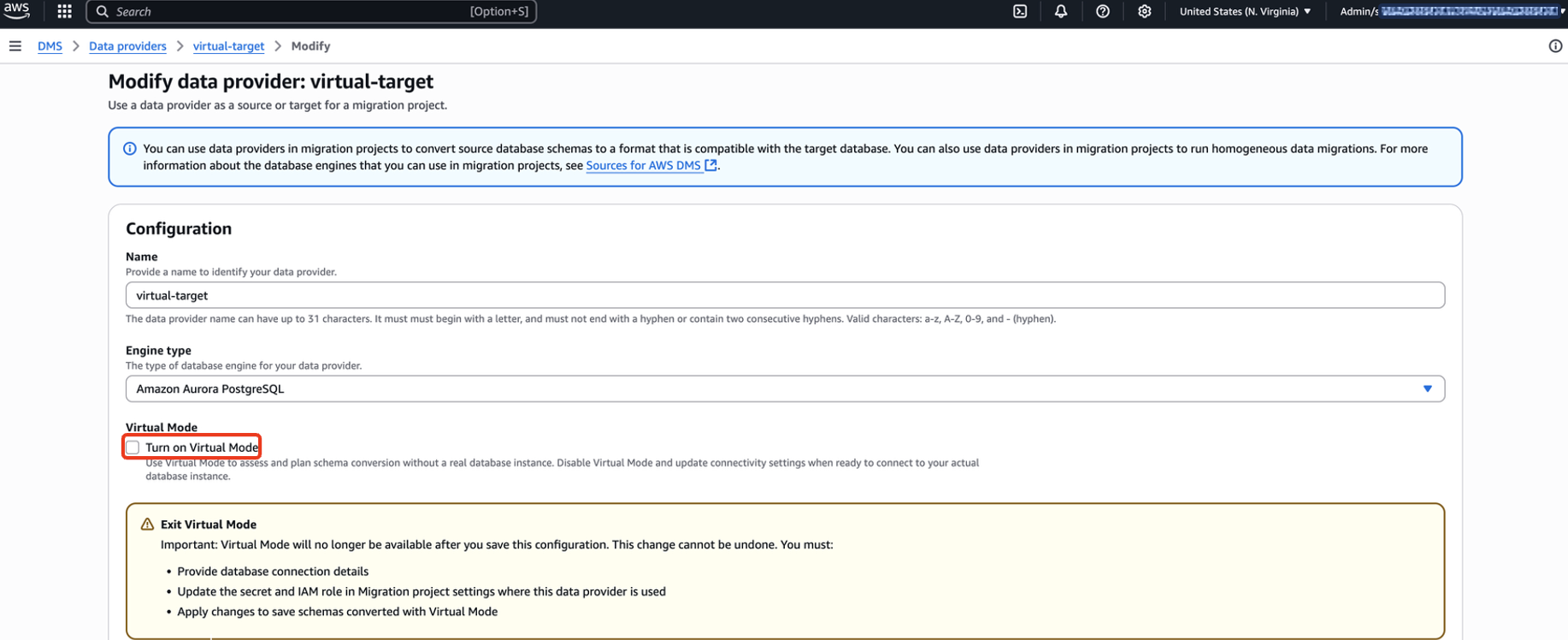Click the AWS logo home icon

pyautogui.click(x=16, y=10)
